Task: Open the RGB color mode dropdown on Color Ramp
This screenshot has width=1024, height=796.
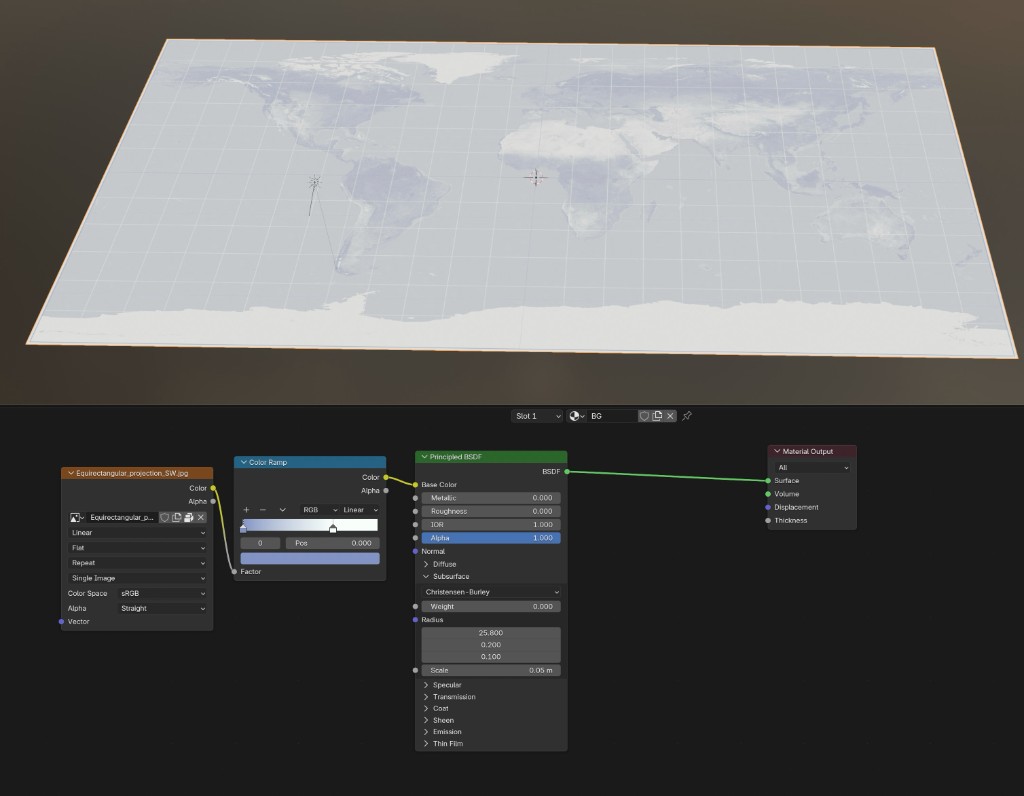Action: point(311,510)
